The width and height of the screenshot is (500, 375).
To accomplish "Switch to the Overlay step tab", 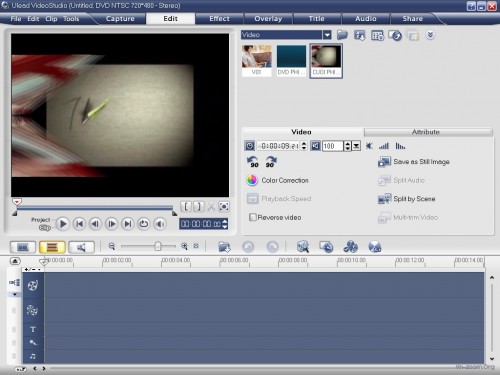I will coord(268,19).
